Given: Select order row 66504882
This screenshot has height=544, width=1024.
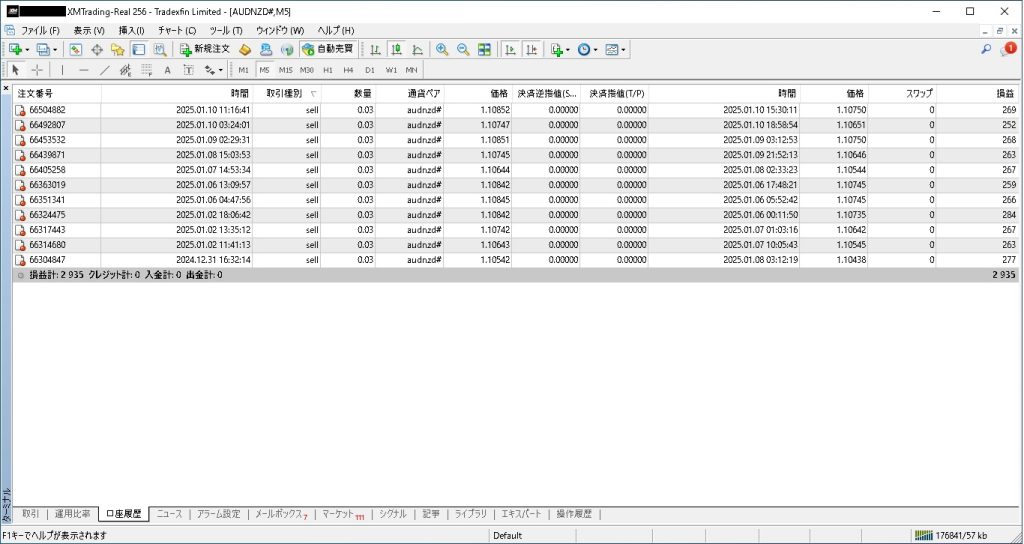Looking at the screenshot, I should tap(47, 110).
